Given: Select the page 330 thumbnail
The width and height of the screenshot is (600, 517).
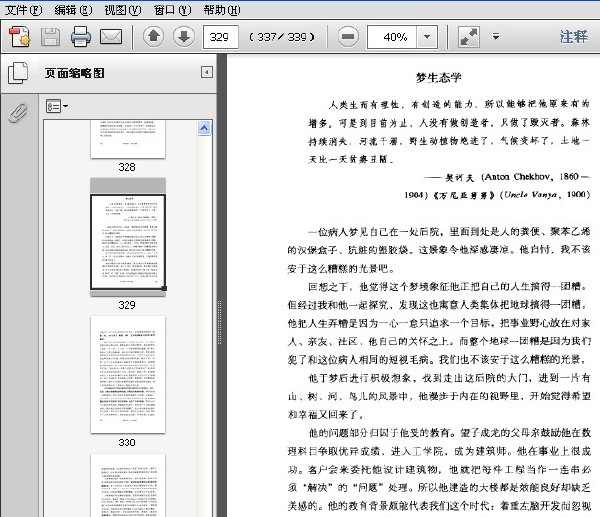Looking at the screenshot, I should point(128,375).
